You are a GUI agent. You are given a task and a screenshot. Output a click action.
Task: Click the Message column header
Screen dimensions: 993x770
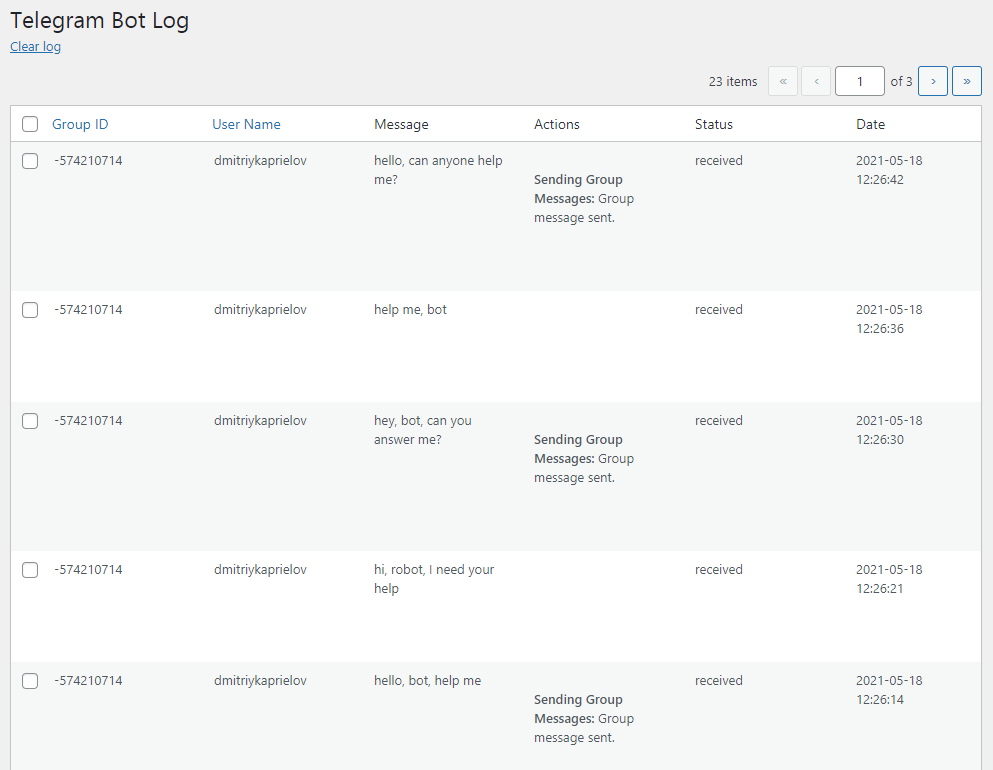point(401,124)
